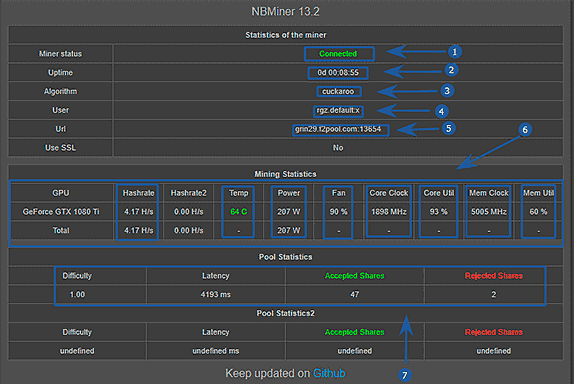Select the fan speed value 90 %

pyautogui.click(x=339, y=212)
